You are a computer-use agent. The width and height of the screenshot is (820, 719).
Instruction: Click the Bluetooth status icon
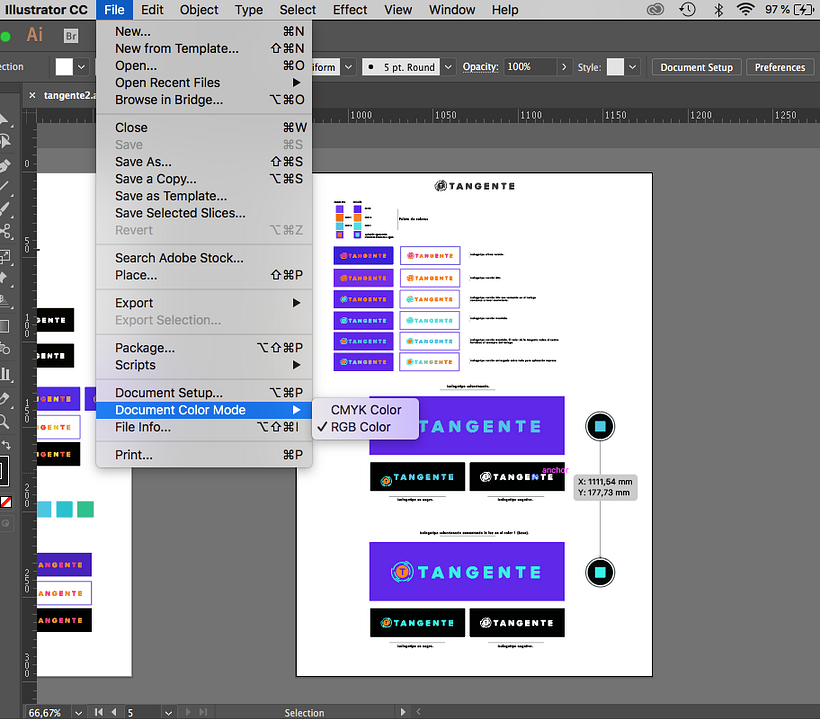click(719, 9)
